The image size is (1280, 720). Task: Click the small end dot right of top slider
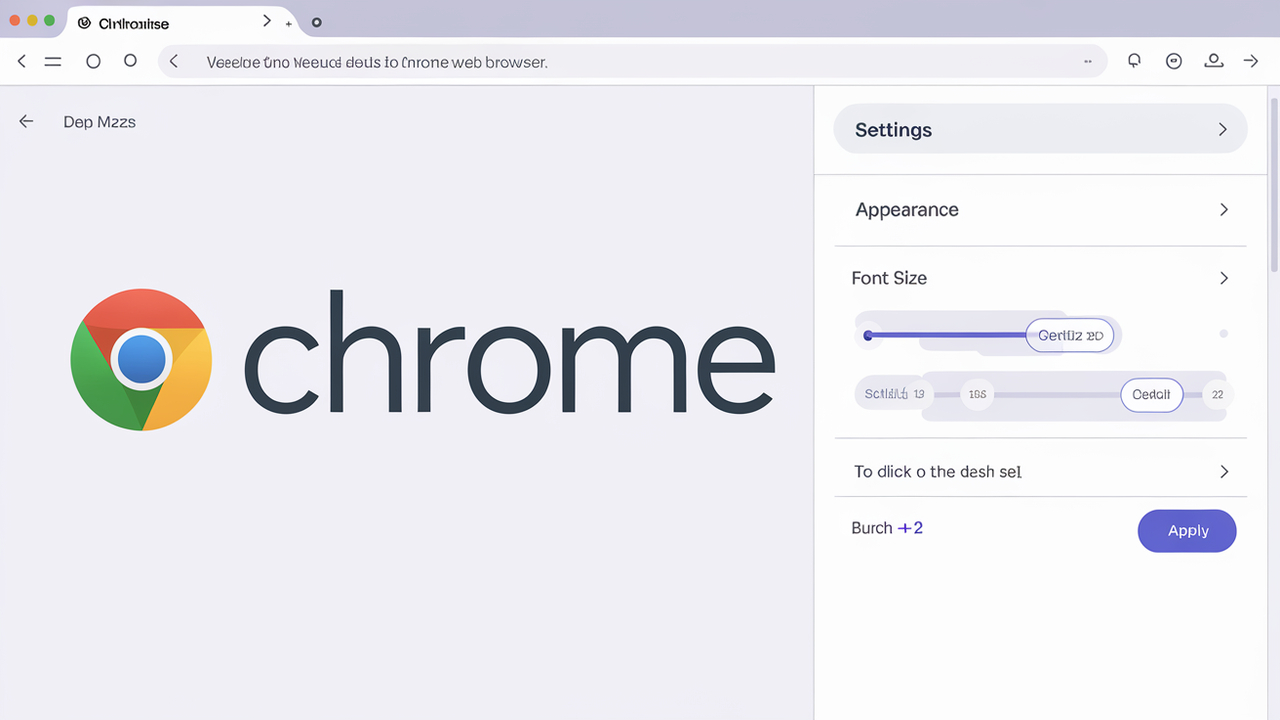tap(1224, 334)
